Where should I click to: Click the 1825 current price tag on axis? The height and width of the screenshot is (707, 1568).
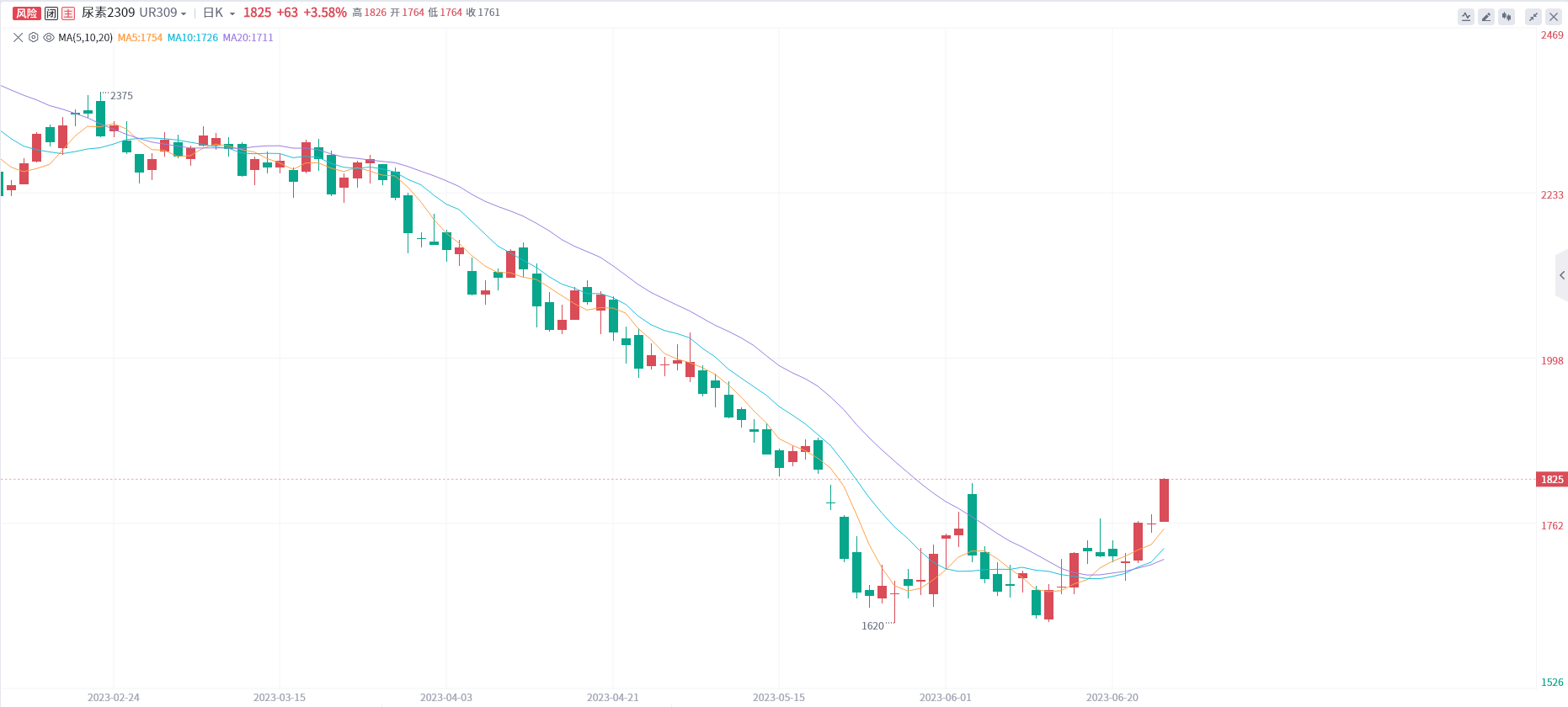click(1551, 479)
